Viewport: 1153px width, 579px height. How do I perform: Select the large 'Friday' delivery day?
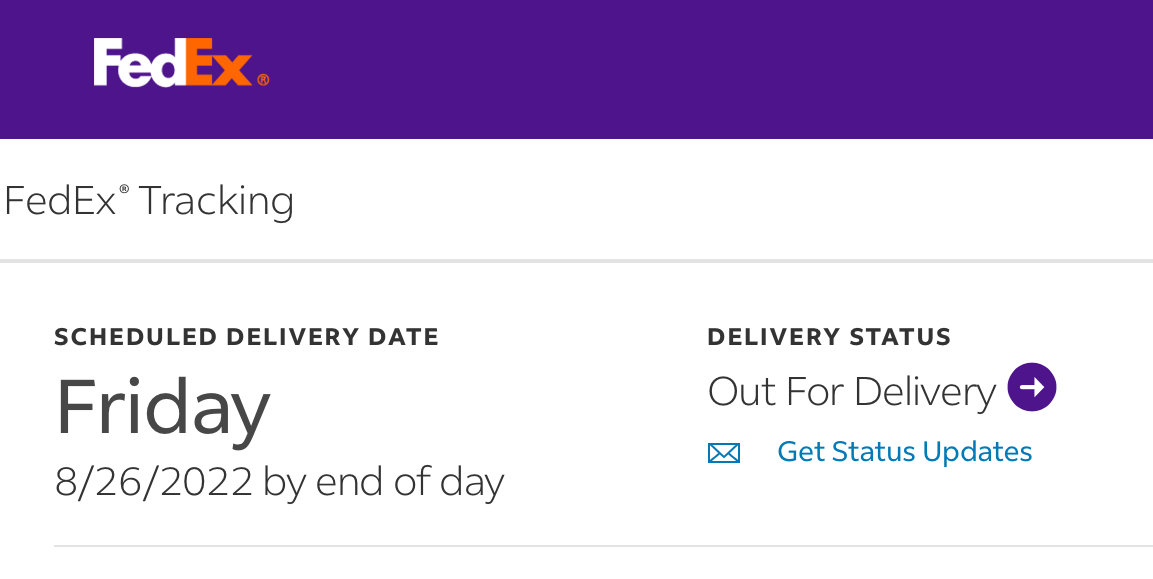pos(163,408)
